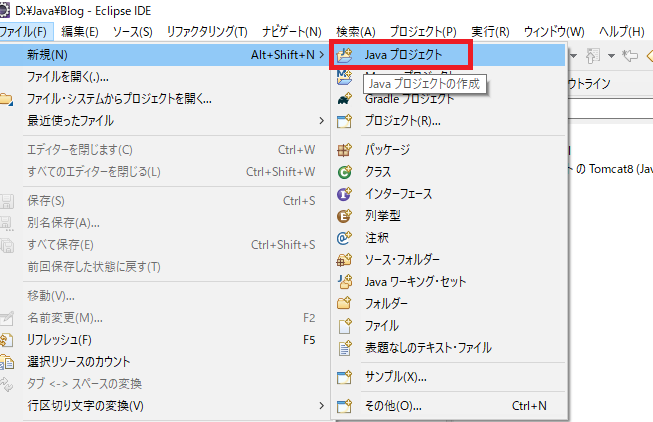Viewport: 653px width, 422px height.
Task: Click the source folder icon beside ソース・フォルダー
Action: coord(344,260)
